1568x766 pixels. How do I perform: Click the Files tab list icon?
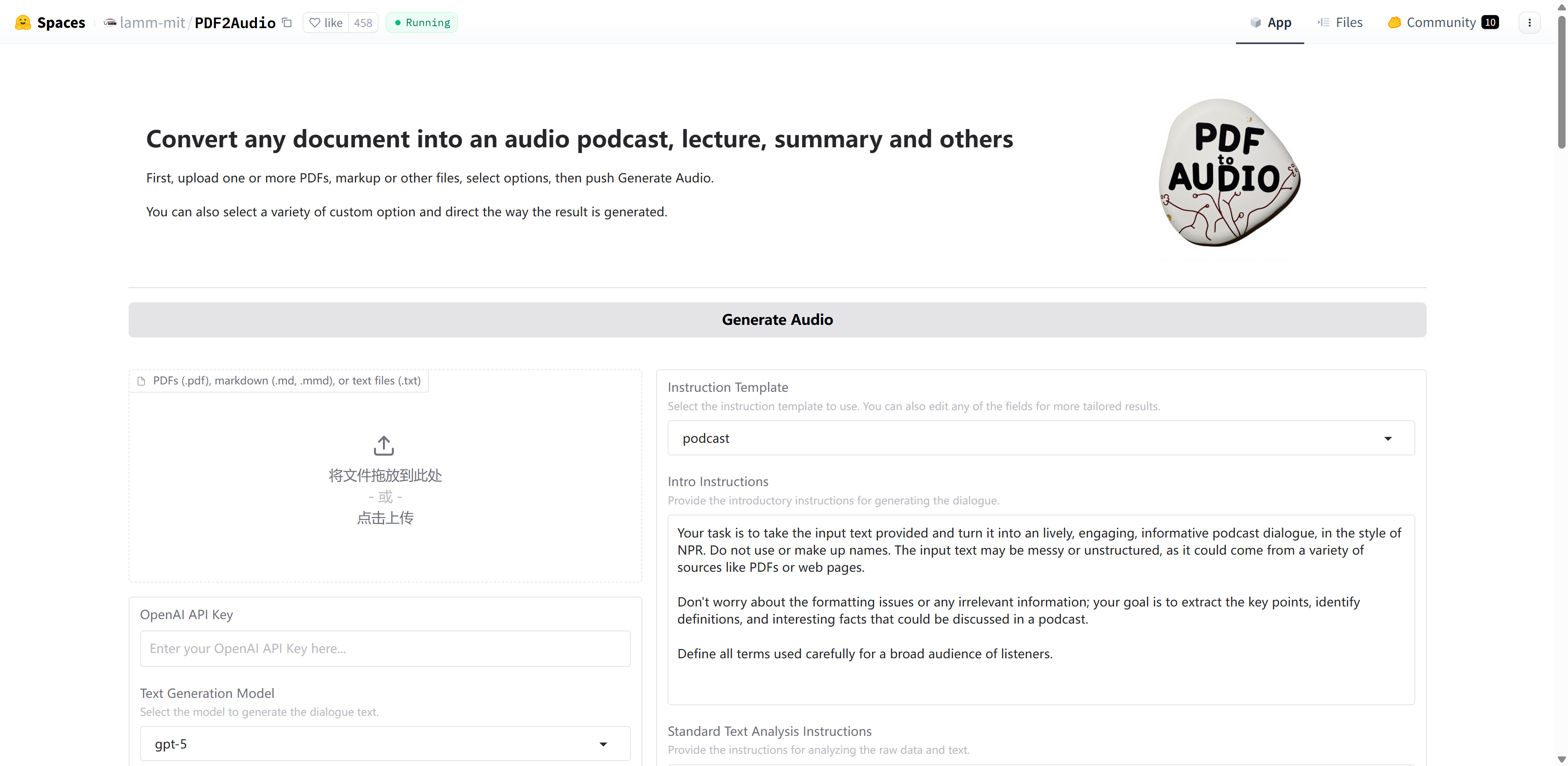tap(1323, 22)
